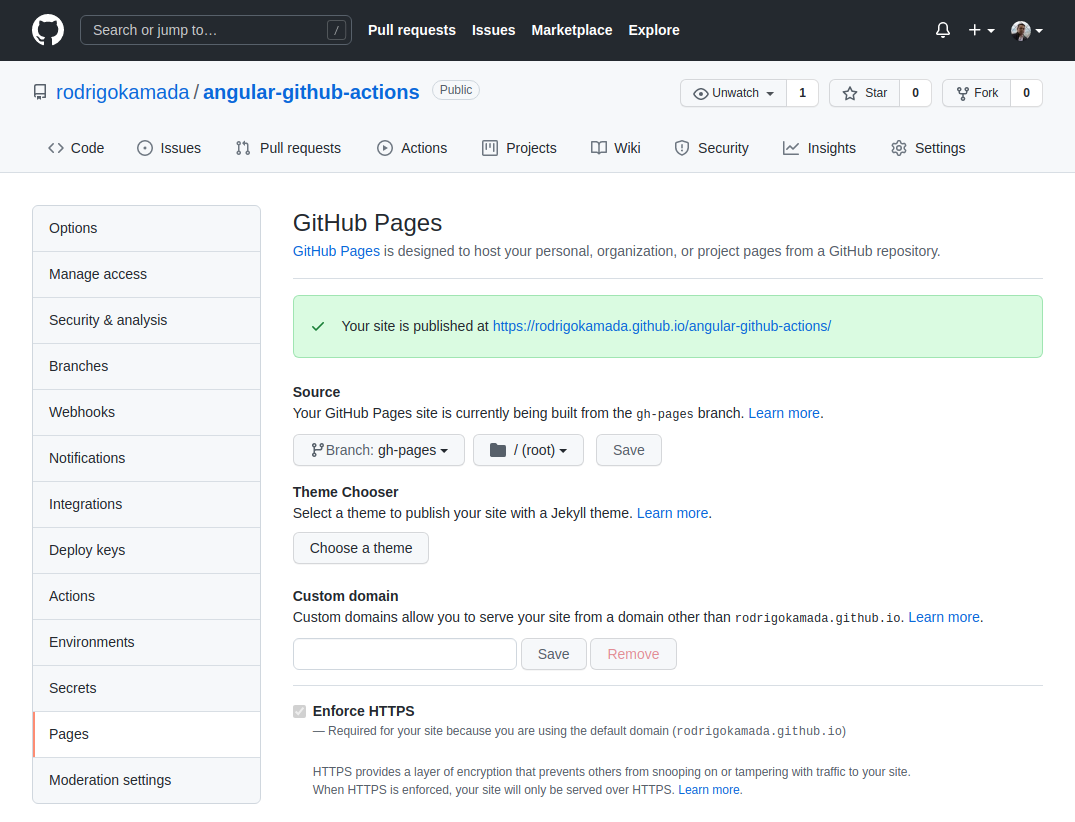Screen dimensions: 1075x822
Task: Switch to the Code tab
Action: (x=76, y=148)
